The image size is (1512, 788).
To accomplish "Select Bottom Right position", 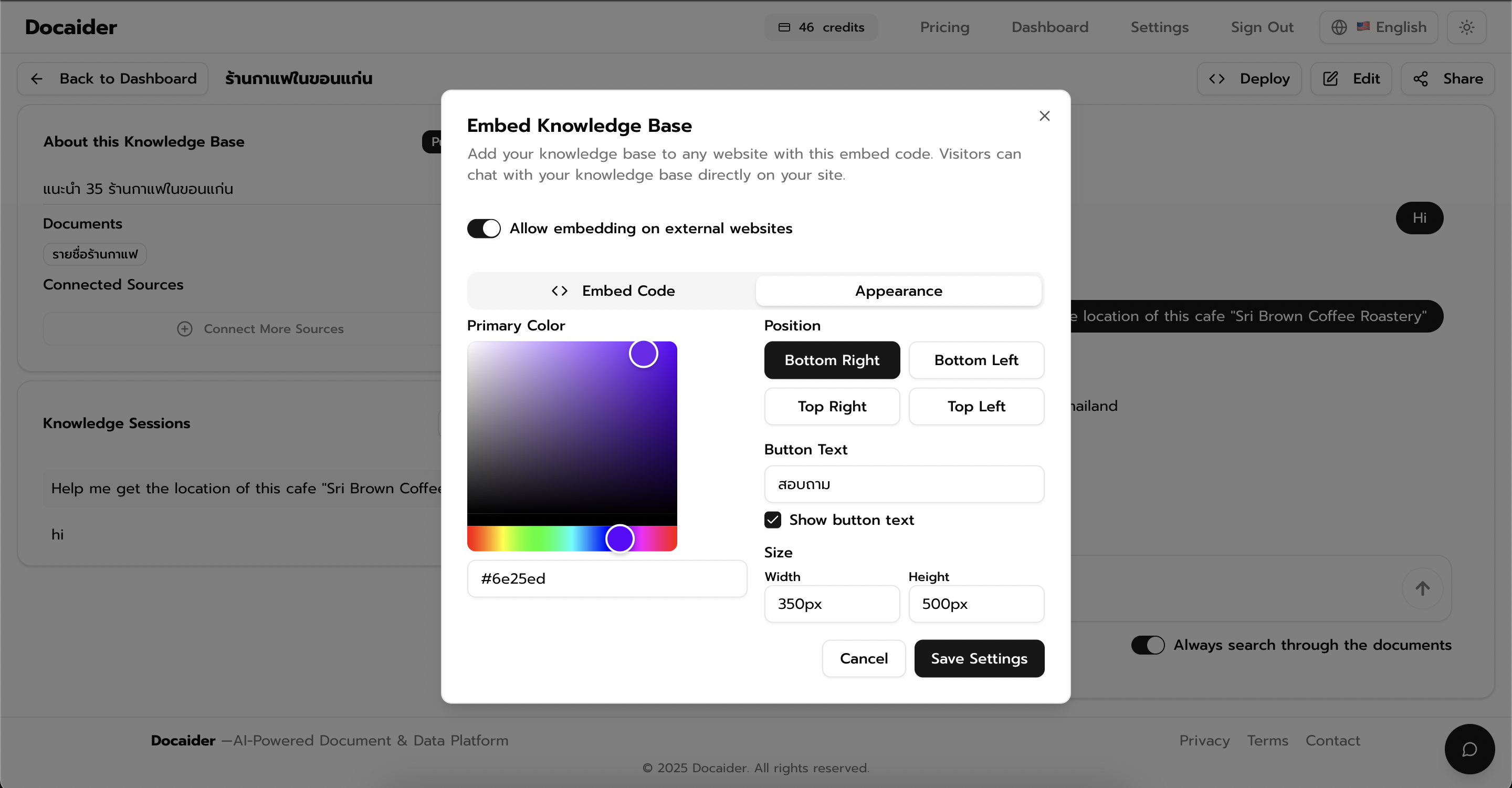I will tap(832, 360).
